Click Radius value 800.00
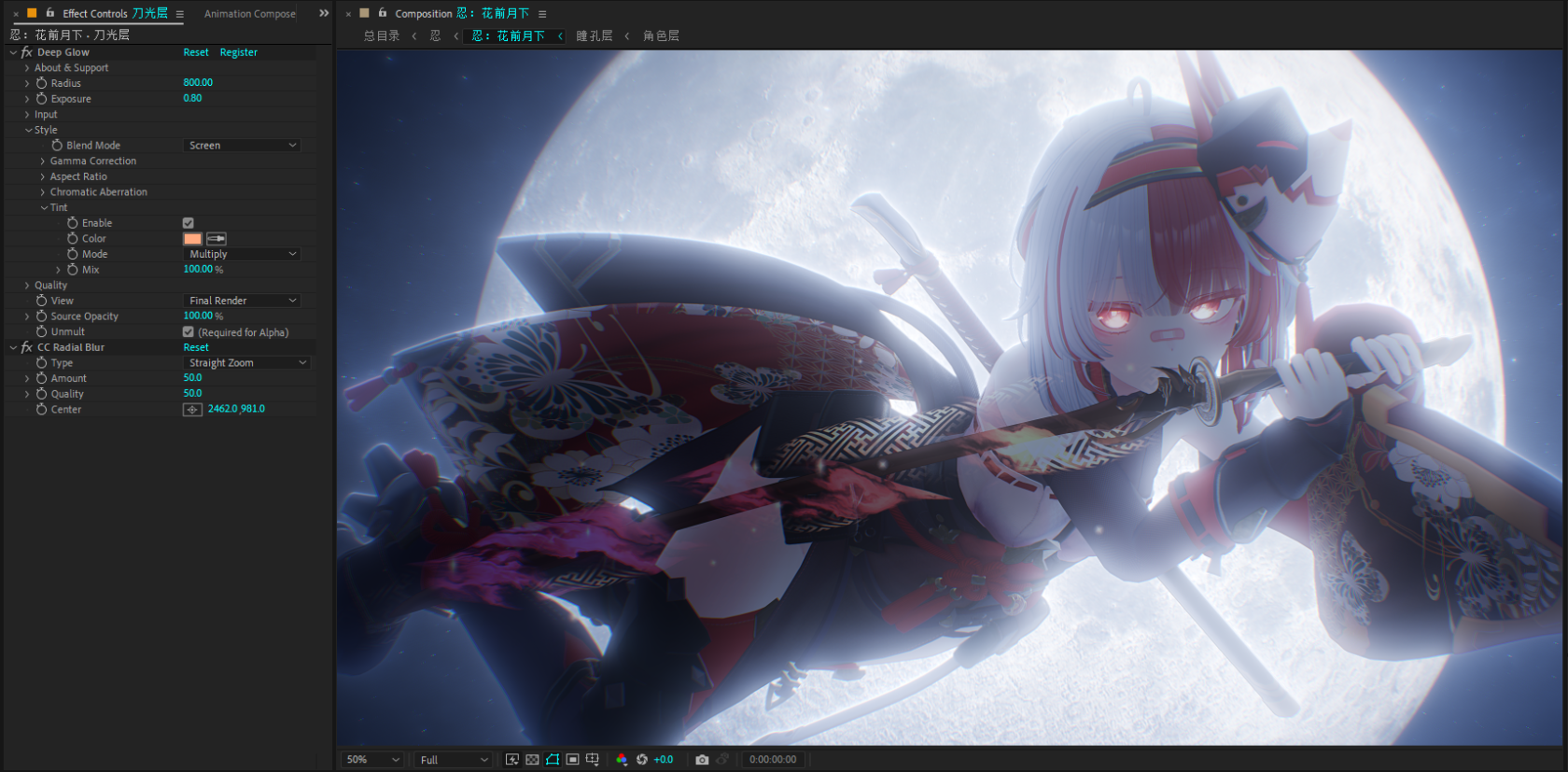 198,82
